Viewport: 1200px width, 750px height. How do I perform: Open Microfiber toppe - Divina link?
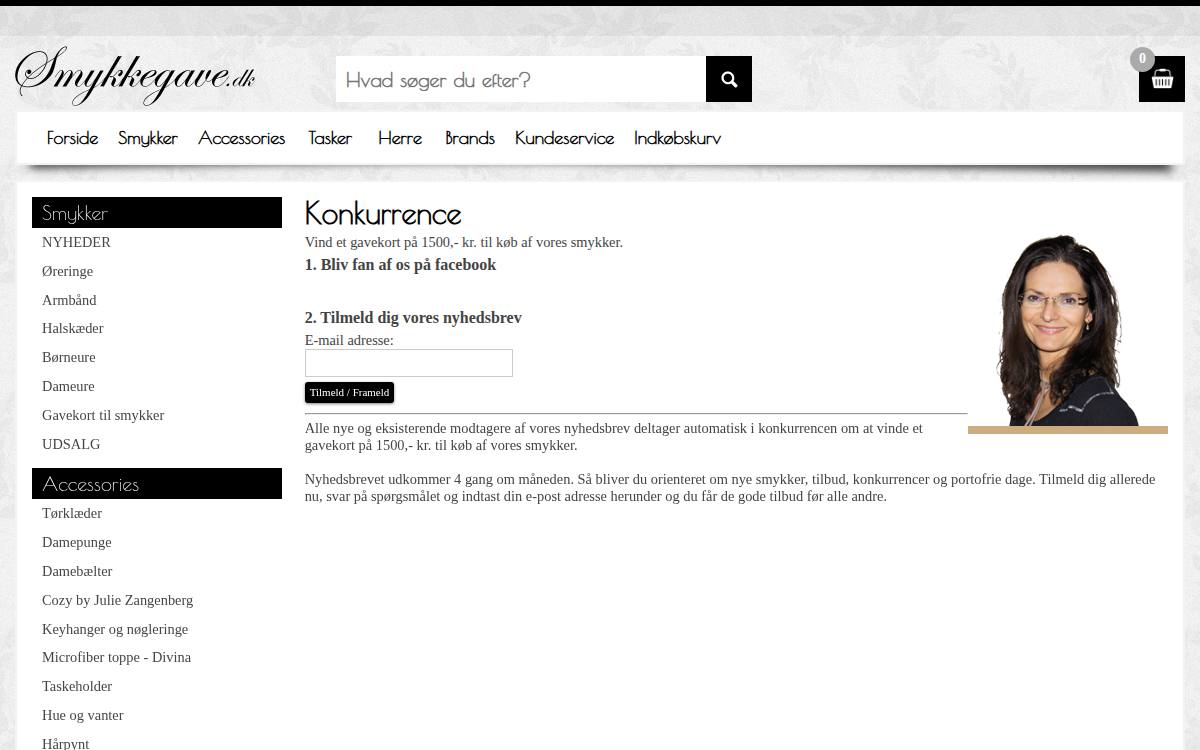click(x=116, y=657)
